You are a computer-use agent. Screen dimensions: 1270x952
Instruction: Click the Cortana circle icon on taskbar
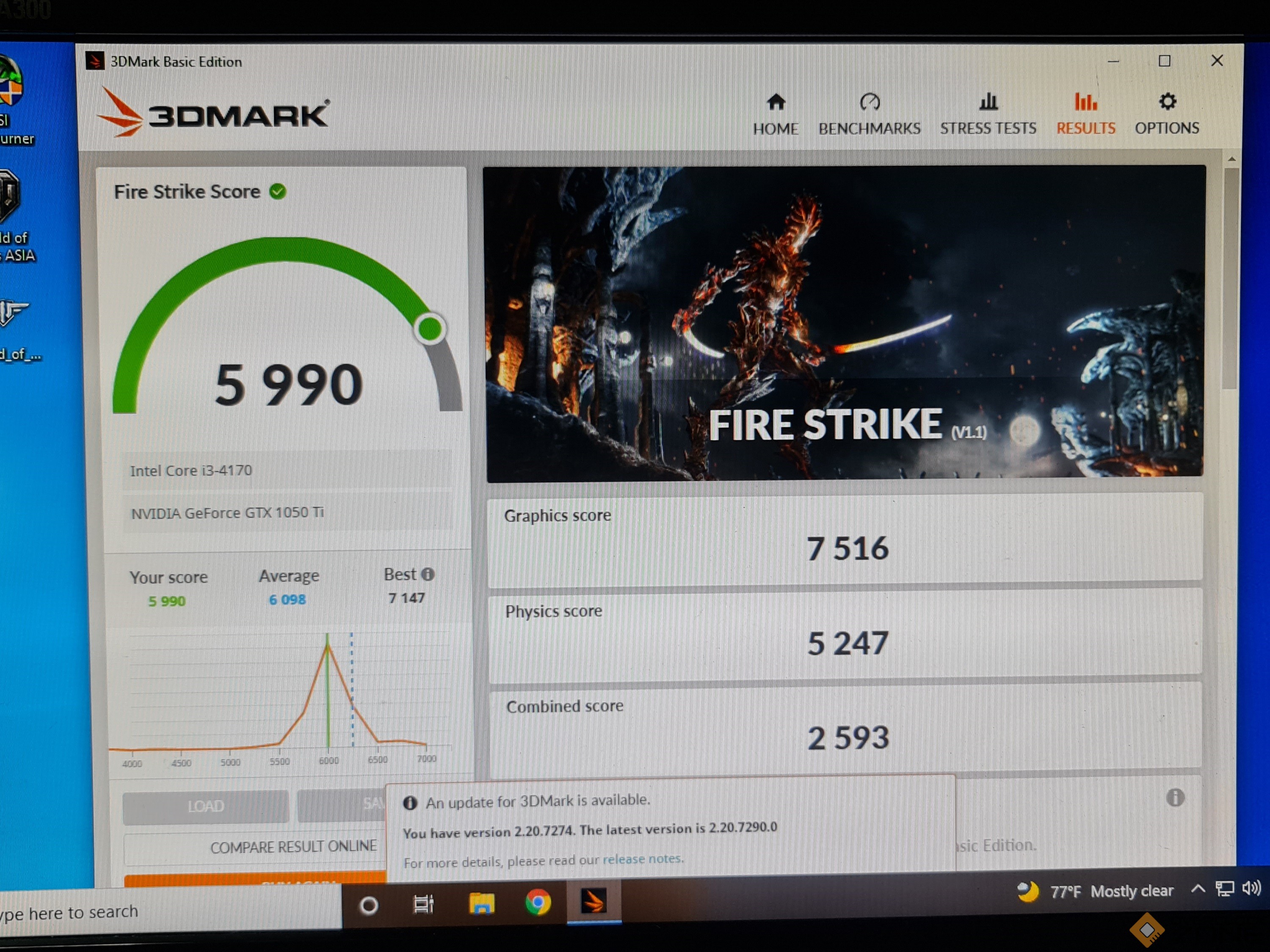tap(369, 905)
